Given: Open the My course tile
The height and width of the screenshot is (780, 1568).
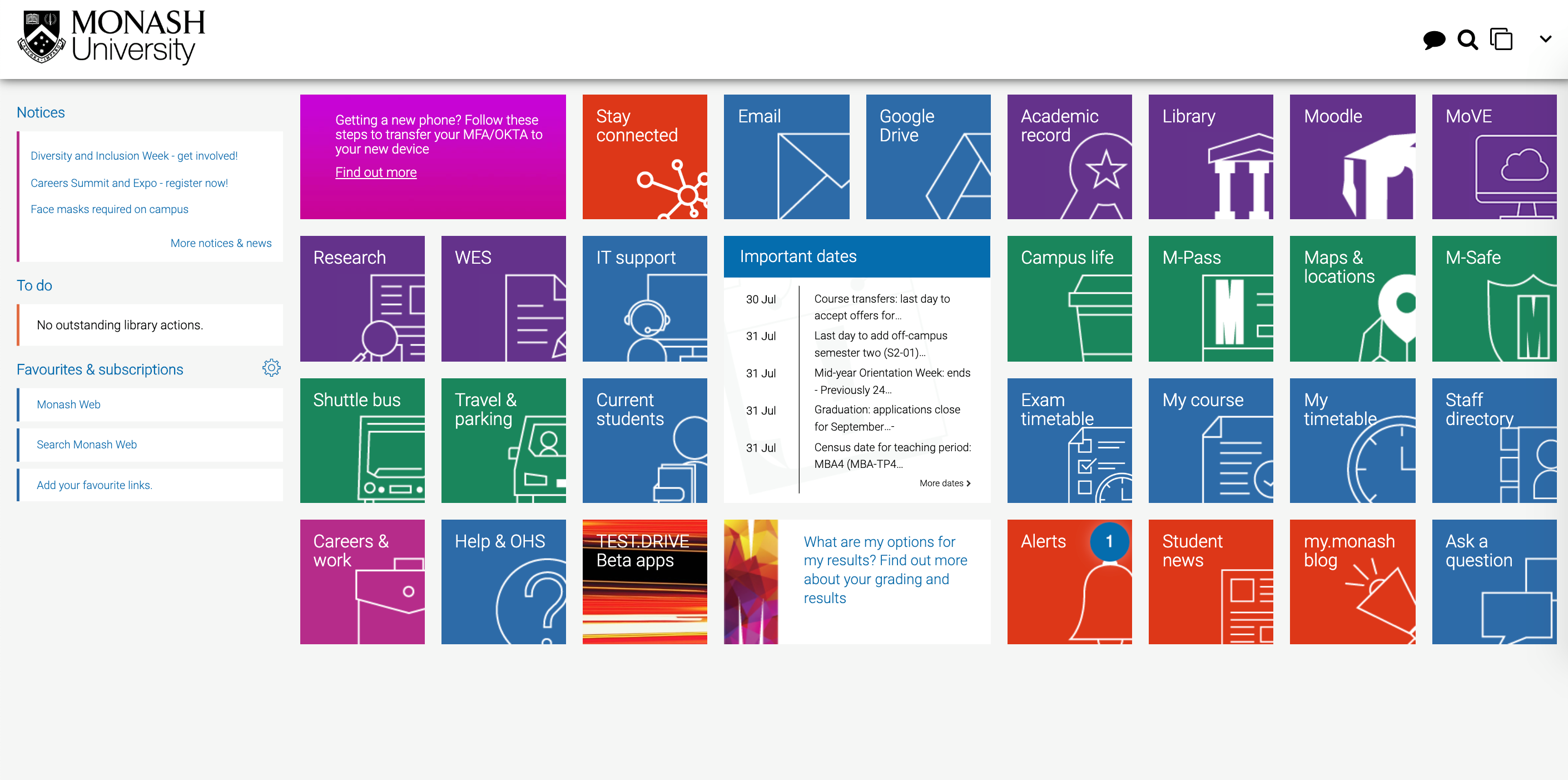Looking at the screenshot, I should pyautogui.click(x=1210, y=440).
